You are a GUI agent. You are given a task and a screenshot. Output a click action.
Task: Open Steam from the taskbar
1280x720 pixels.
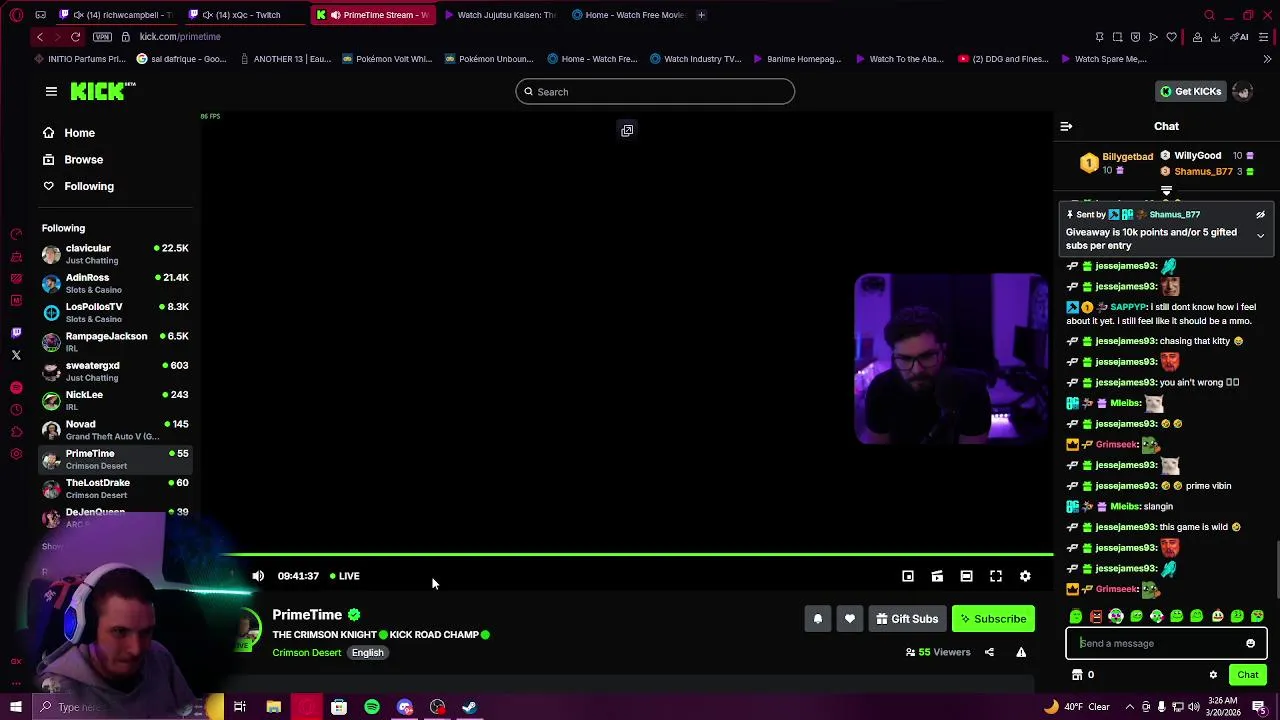(469, 707)
